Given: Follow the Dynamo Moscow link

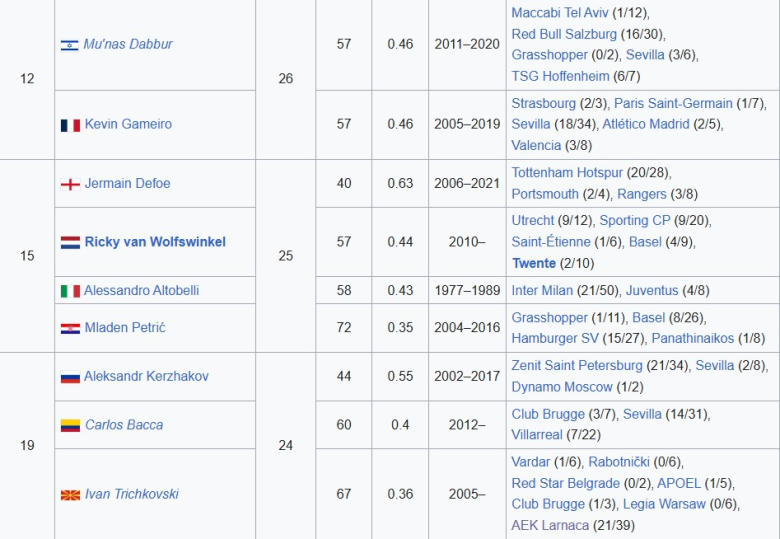Looking at the screenshot, I should [562, 387].
